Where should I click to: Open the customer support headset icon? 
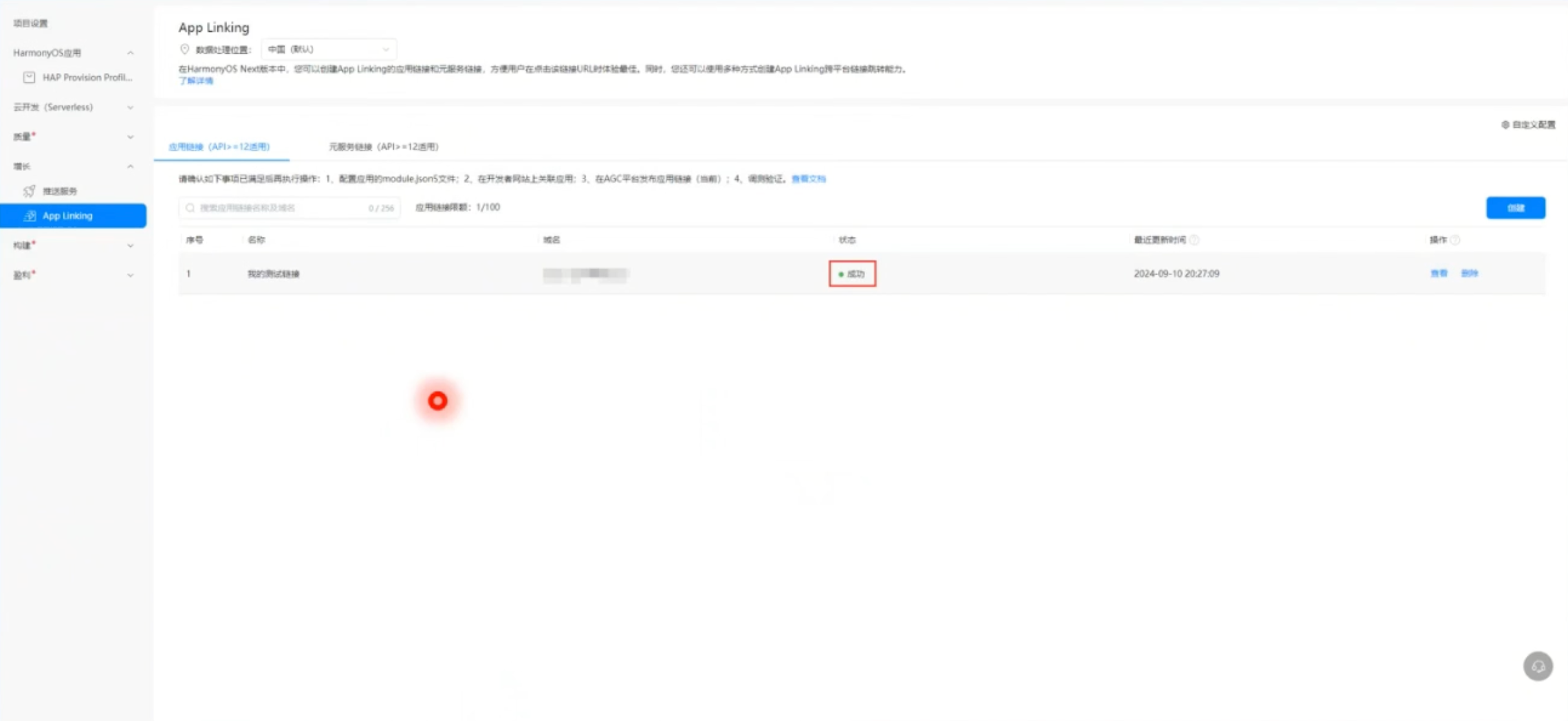[x=1538, y=666]
